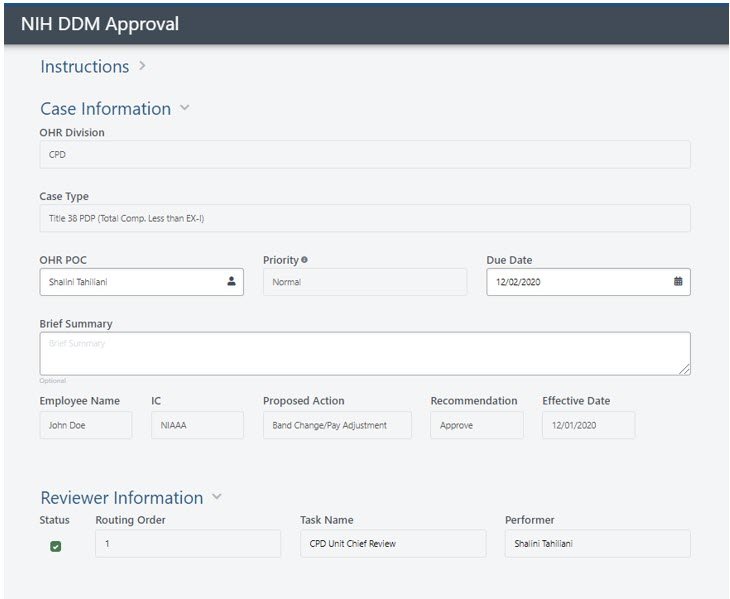Click the person icon in OHR POC field

coord(231,281)
